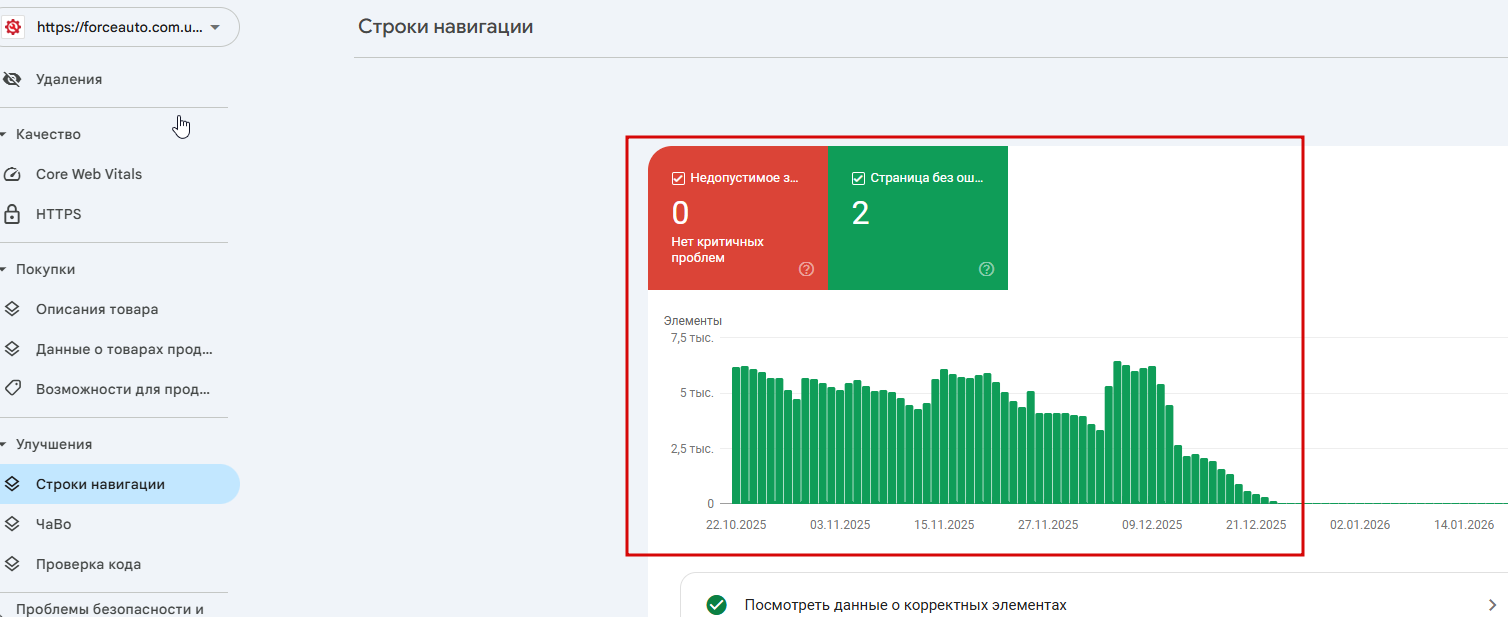Click the layers icon beside ЧаВо
The height and width of the screenshot is (617, 1508).
[x=12, y=523]
